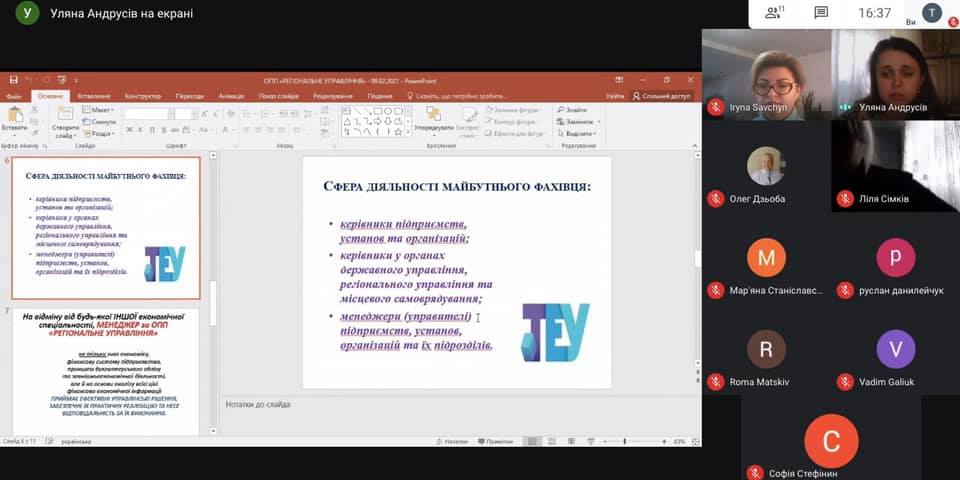Click the Arrange (Упорядкувати) icon
Image resolution: width=960 pixels, height=480 pixels.
coord(433,113)
